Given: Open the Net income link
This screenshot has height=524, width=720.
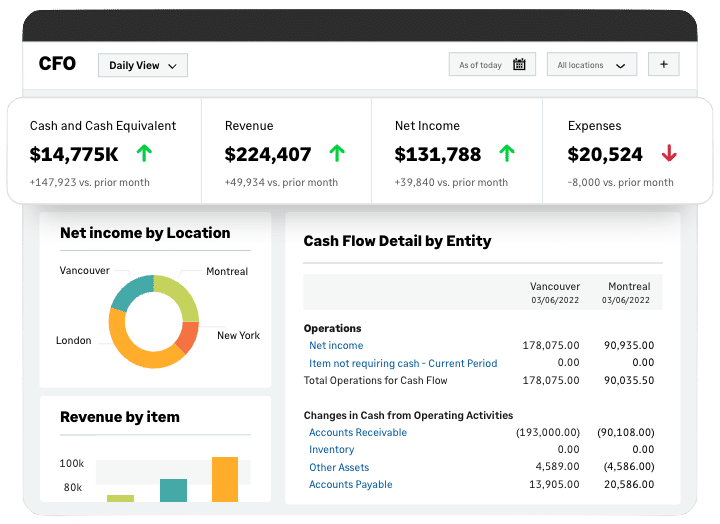Looking at the screenshot, I should click(335, 345).
